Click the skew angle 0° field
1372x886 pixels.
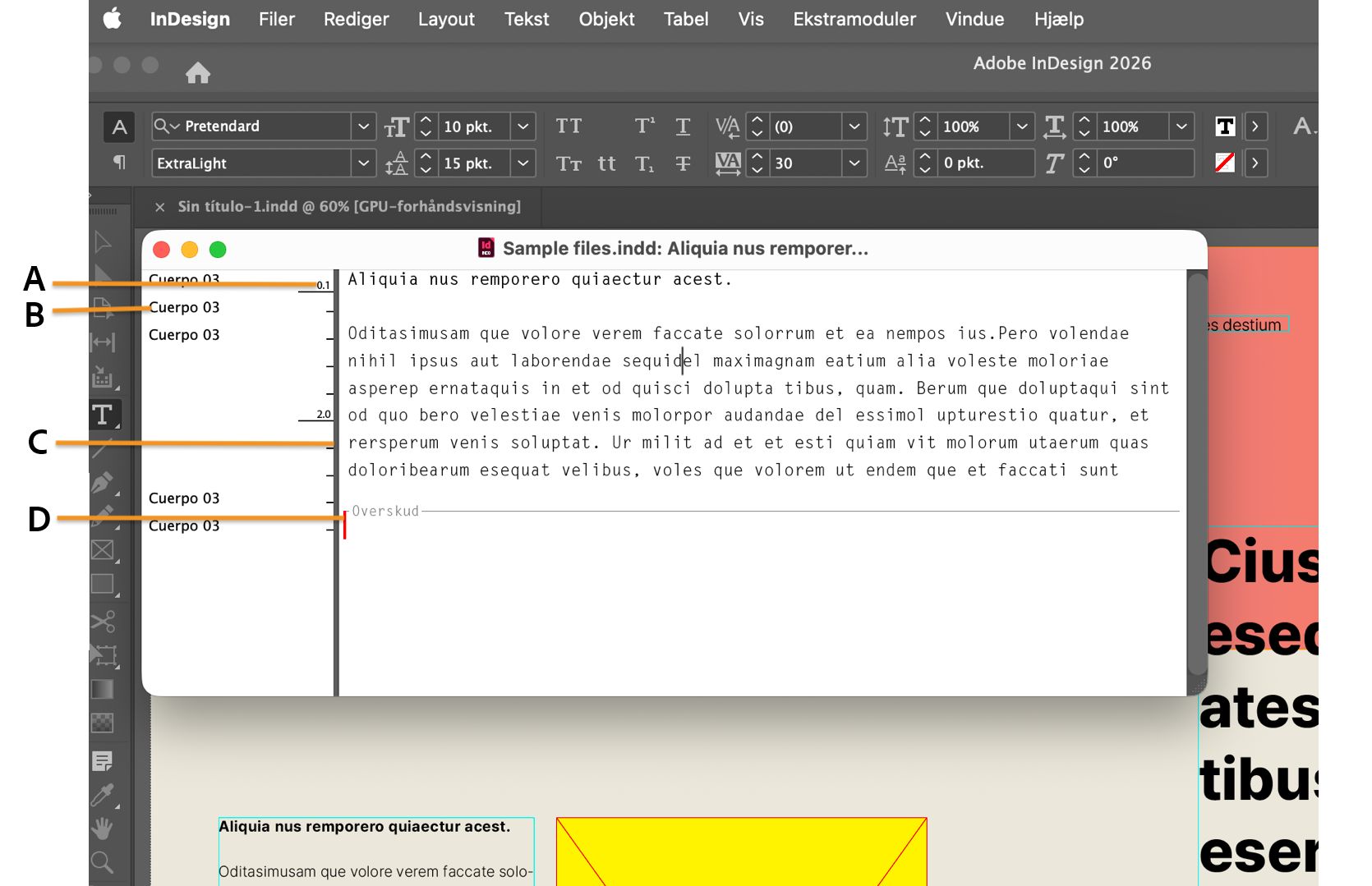click(1145, 163)
